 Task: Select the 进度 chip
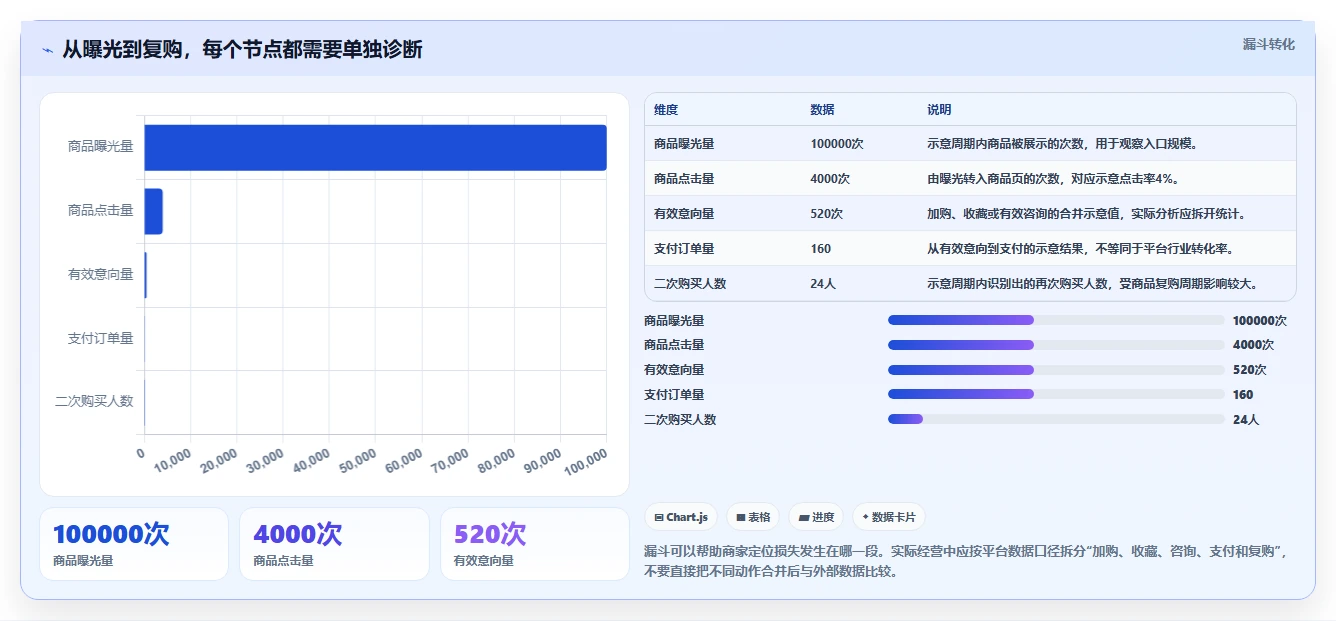tap(816, 517)
